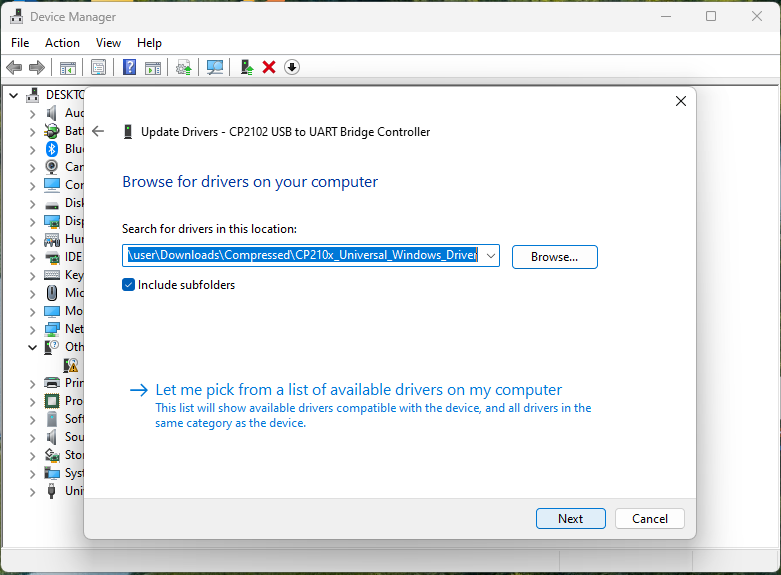The width and height of the screenshot is (781, 575).
Task: Open the View menu
Action: [x=108, y=43]
